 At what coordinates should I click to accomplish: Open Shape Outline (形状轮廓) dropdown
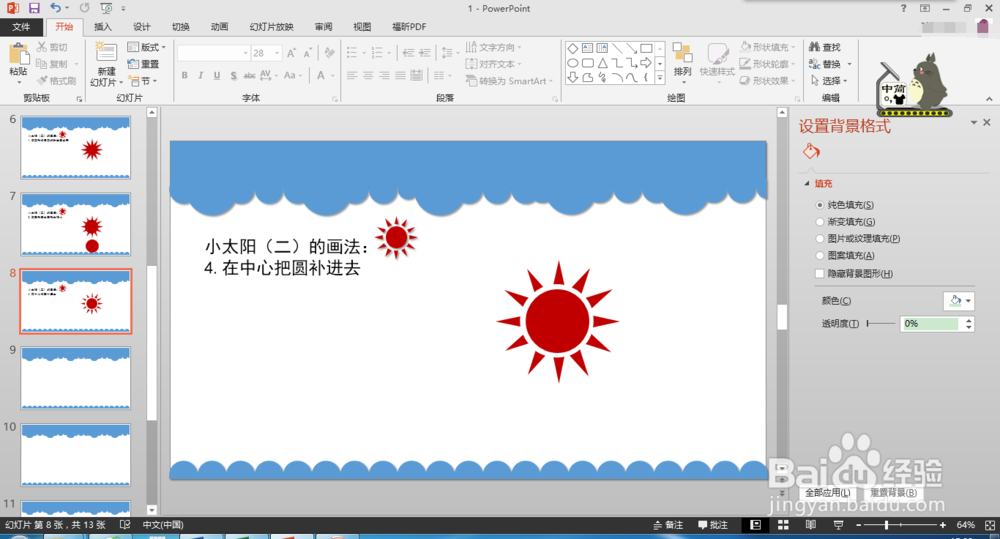pos(768,64)
